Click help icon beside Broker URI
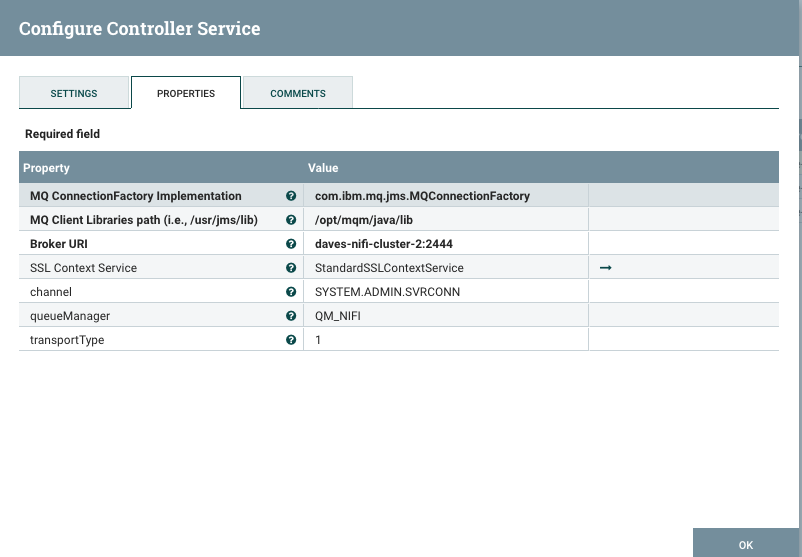This screenshot has height=557, width=802. click(x=291, y=244)
